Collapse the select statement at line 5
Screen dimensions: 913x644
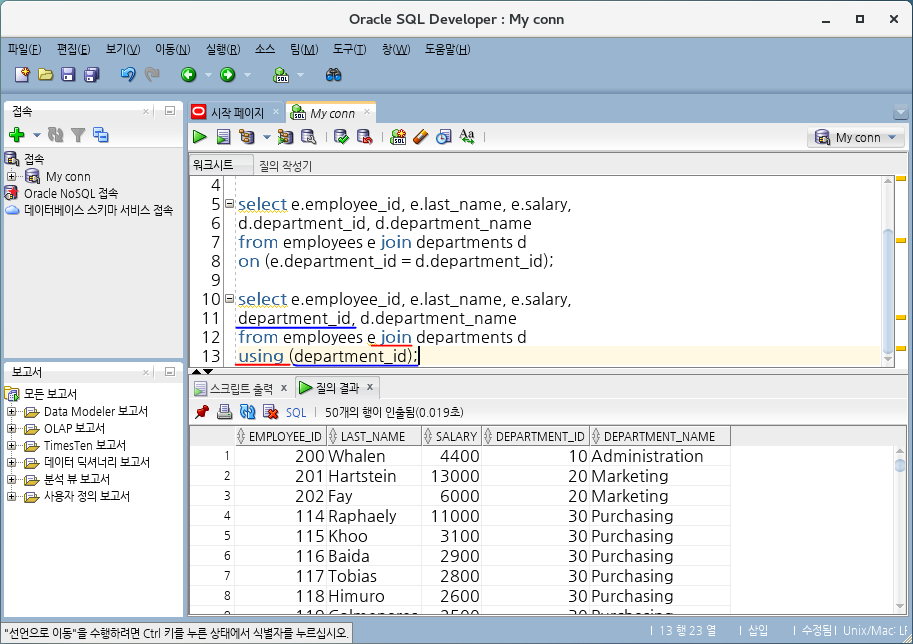[x=229, y=204]
